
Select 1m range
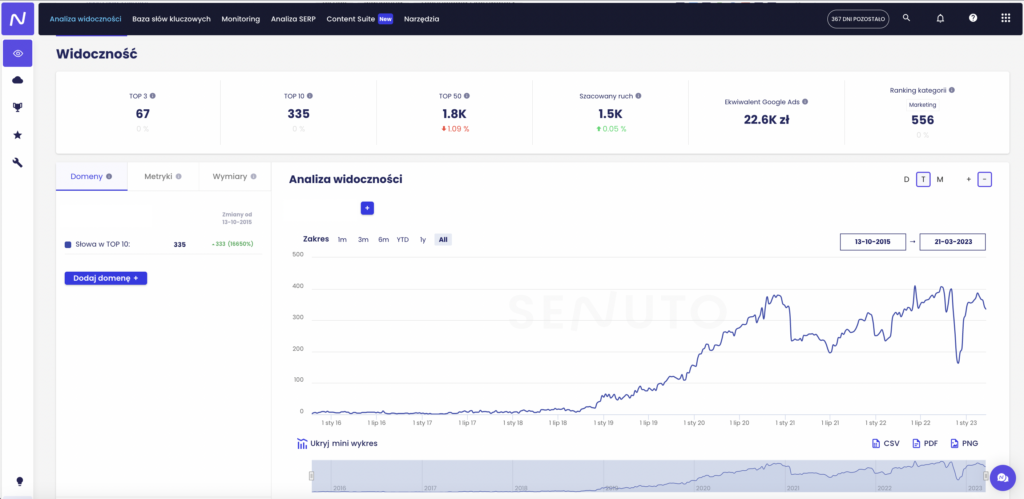tap(342, 240)
